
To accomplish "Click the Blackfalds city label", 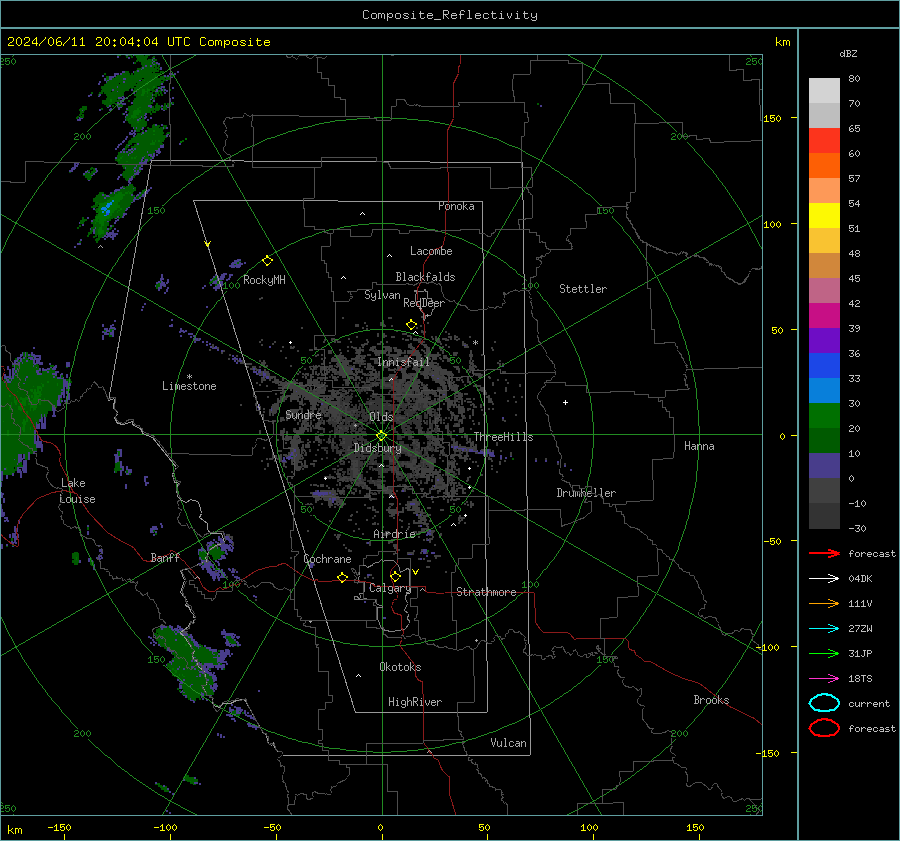I will click(x=425, y=277).
